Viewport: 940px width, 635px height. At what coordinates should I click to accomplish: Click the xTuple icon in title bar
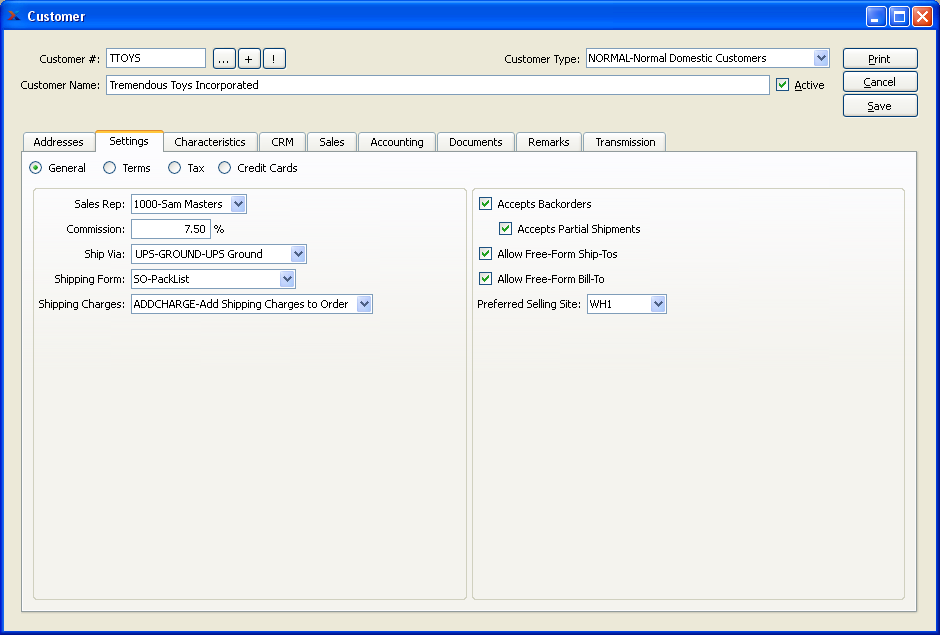13,16
